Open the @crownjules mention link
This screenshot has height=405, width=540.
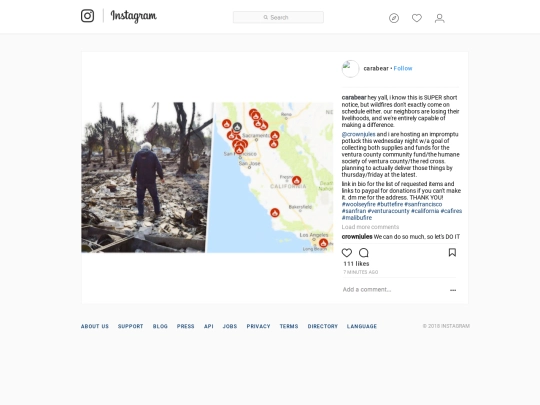pos(359,134)
